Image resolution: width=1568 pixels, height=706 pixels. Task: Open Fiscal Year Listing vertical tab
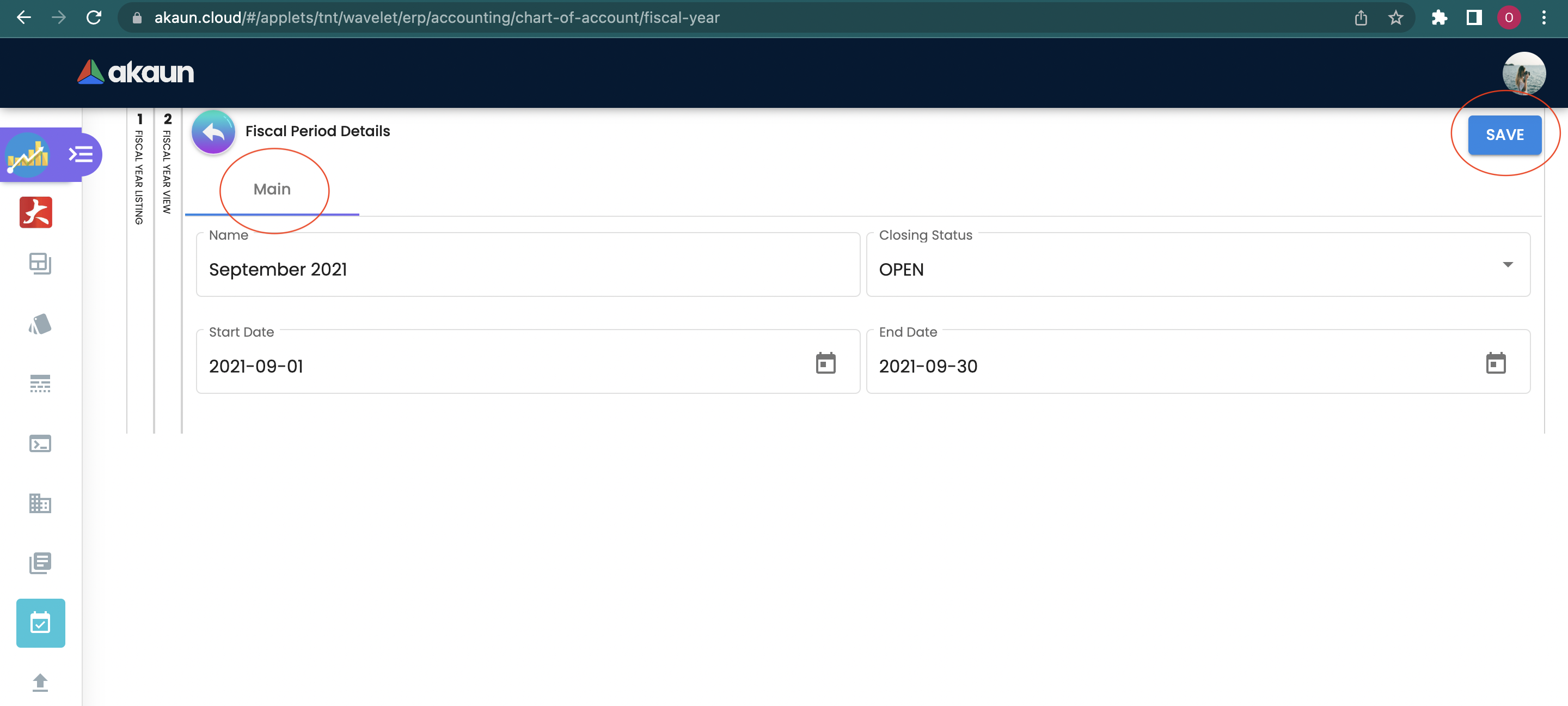pos(139,171)
